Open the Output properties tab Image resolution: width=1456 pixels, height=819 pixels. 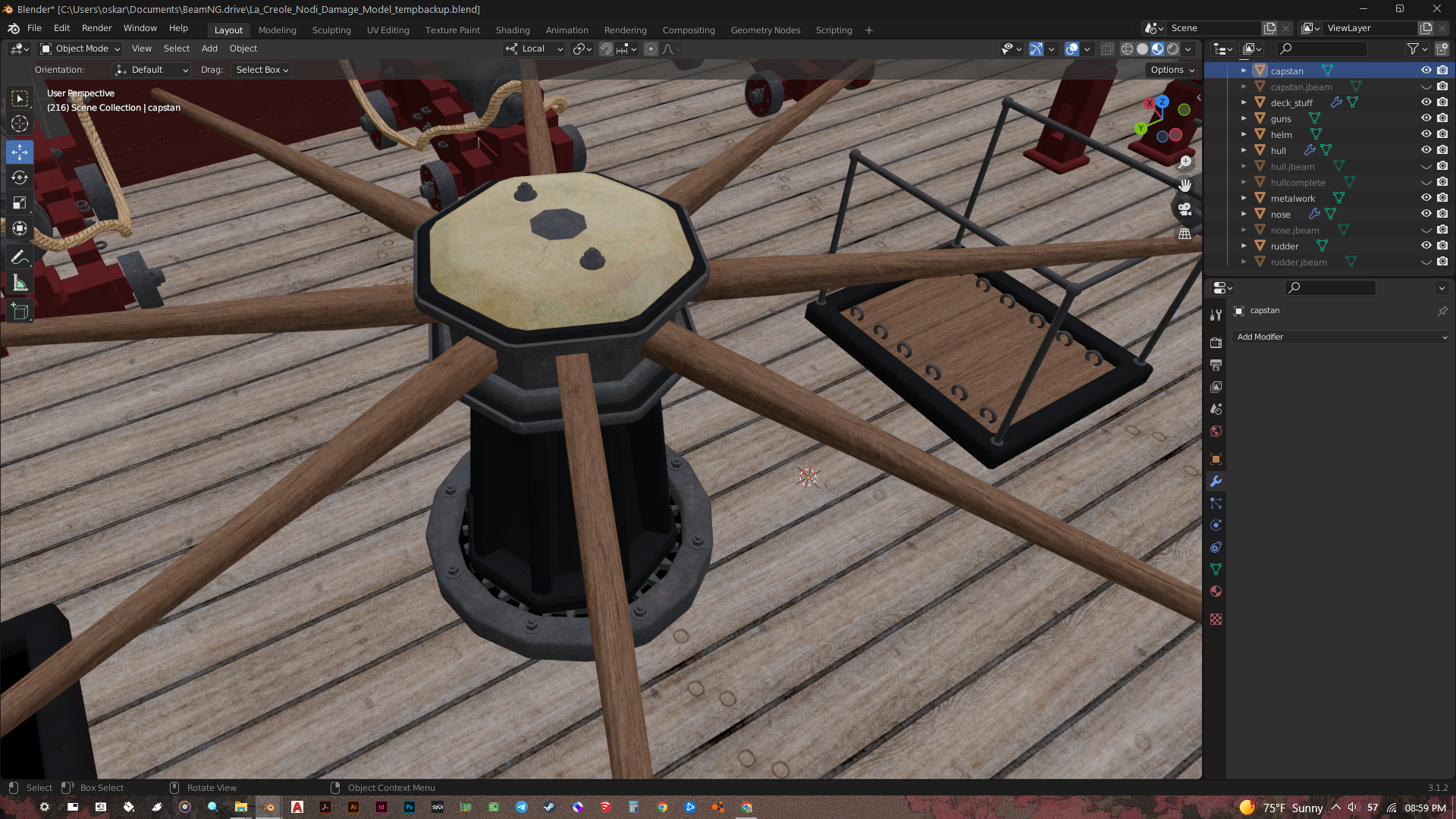(1216, 365)
